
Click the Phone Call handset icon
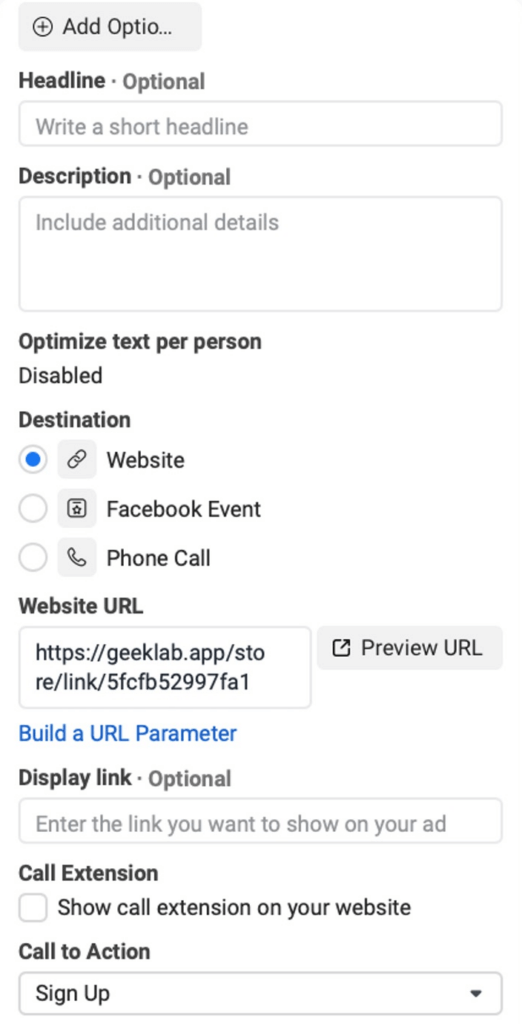pyautogui.click(x=77, y=558)
